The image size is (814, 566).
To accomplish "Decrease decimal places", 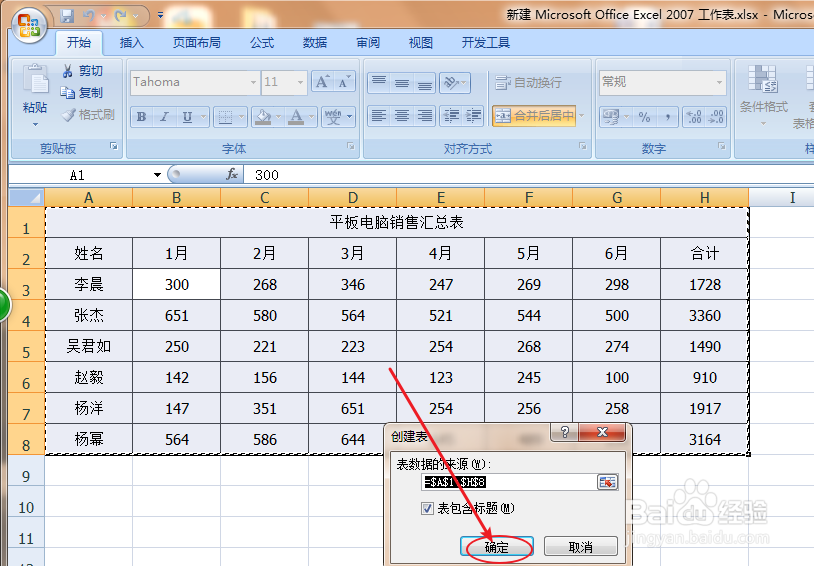I will point(716,117).
